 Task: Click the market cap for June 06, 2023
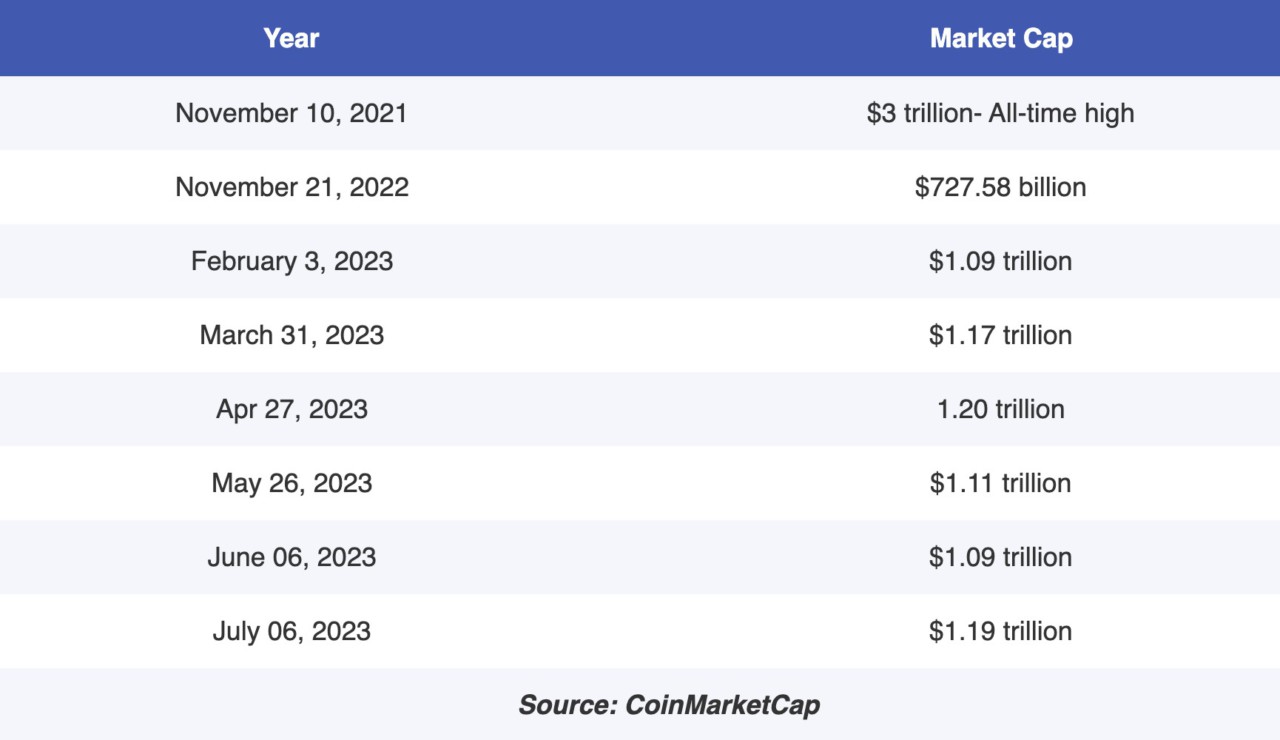[1000, 557]
